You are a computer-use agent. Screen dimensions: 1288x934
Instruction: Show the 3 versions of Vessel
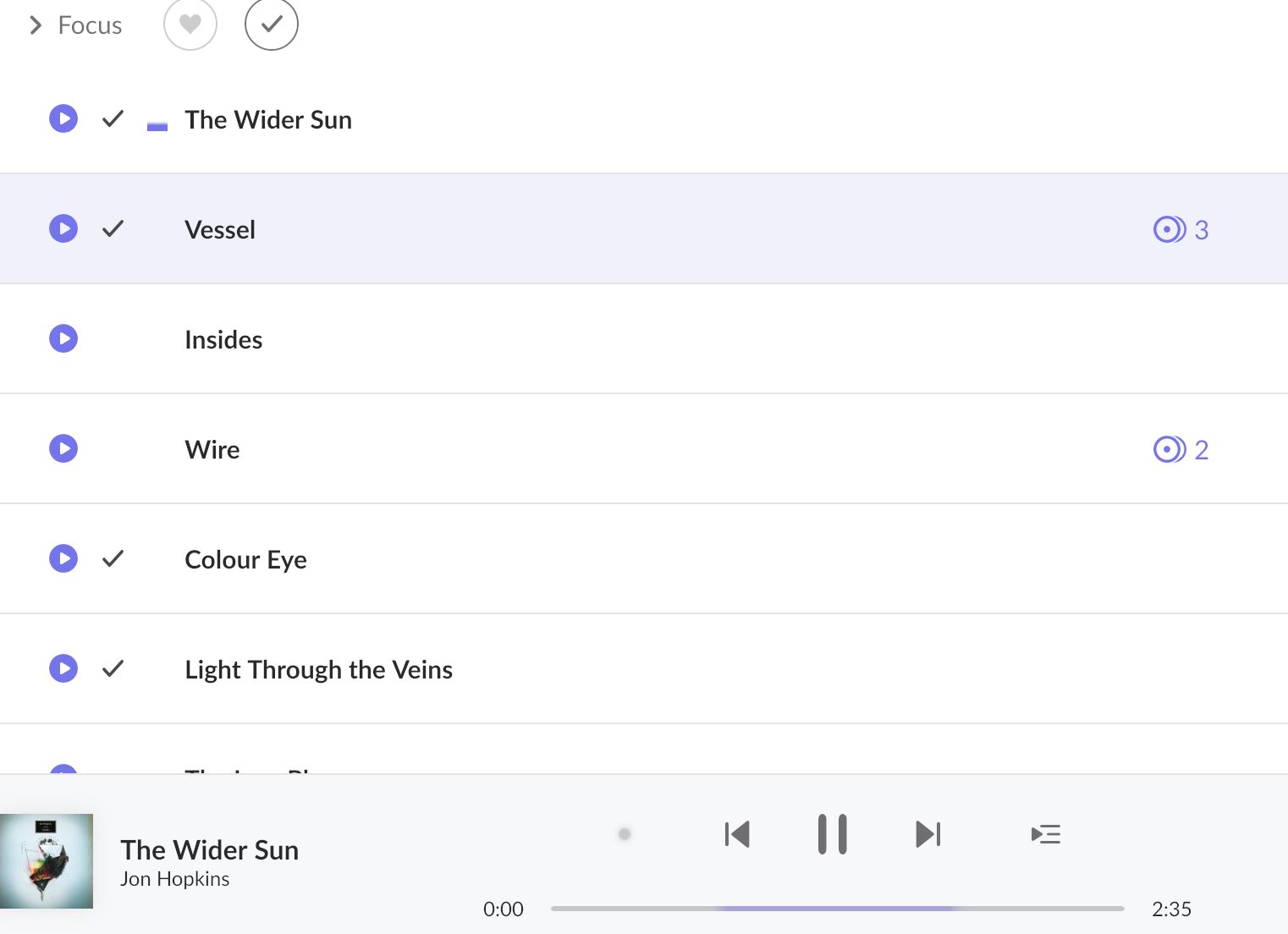(x=1181, y=229)
